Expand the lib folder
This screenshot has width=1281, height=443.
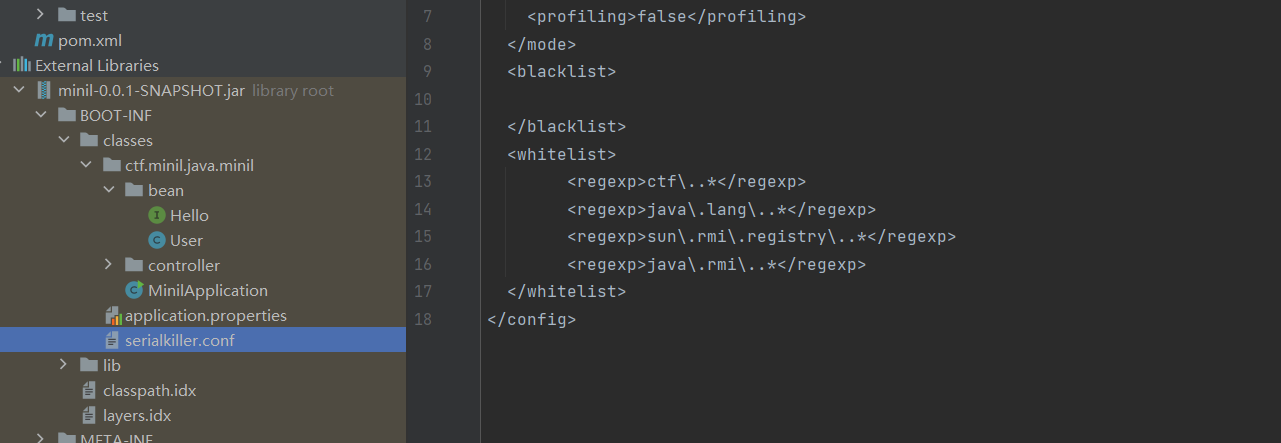[x=63, y=366]
